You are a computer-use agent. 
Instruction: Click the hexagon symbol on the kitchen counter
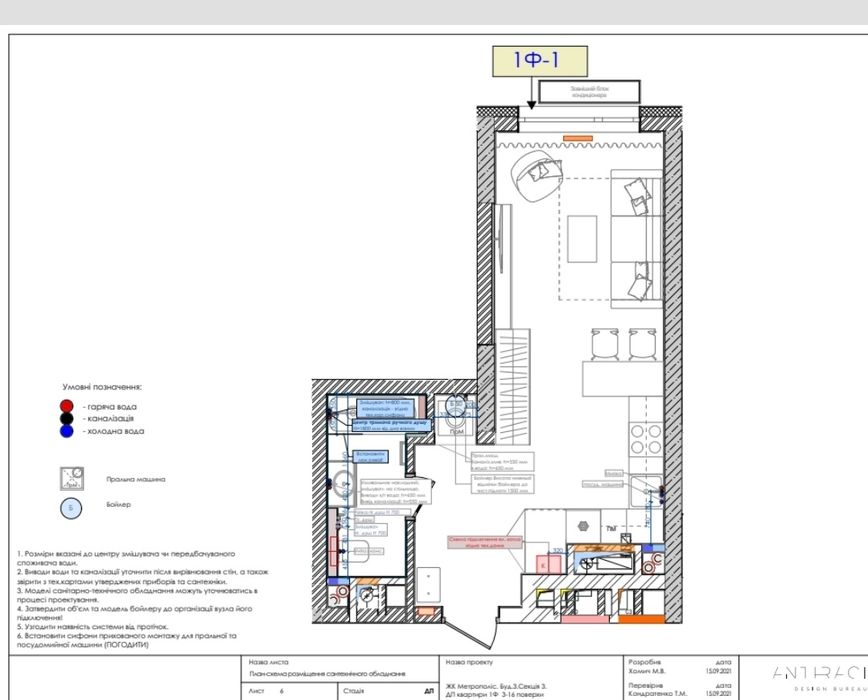point(583,526)
